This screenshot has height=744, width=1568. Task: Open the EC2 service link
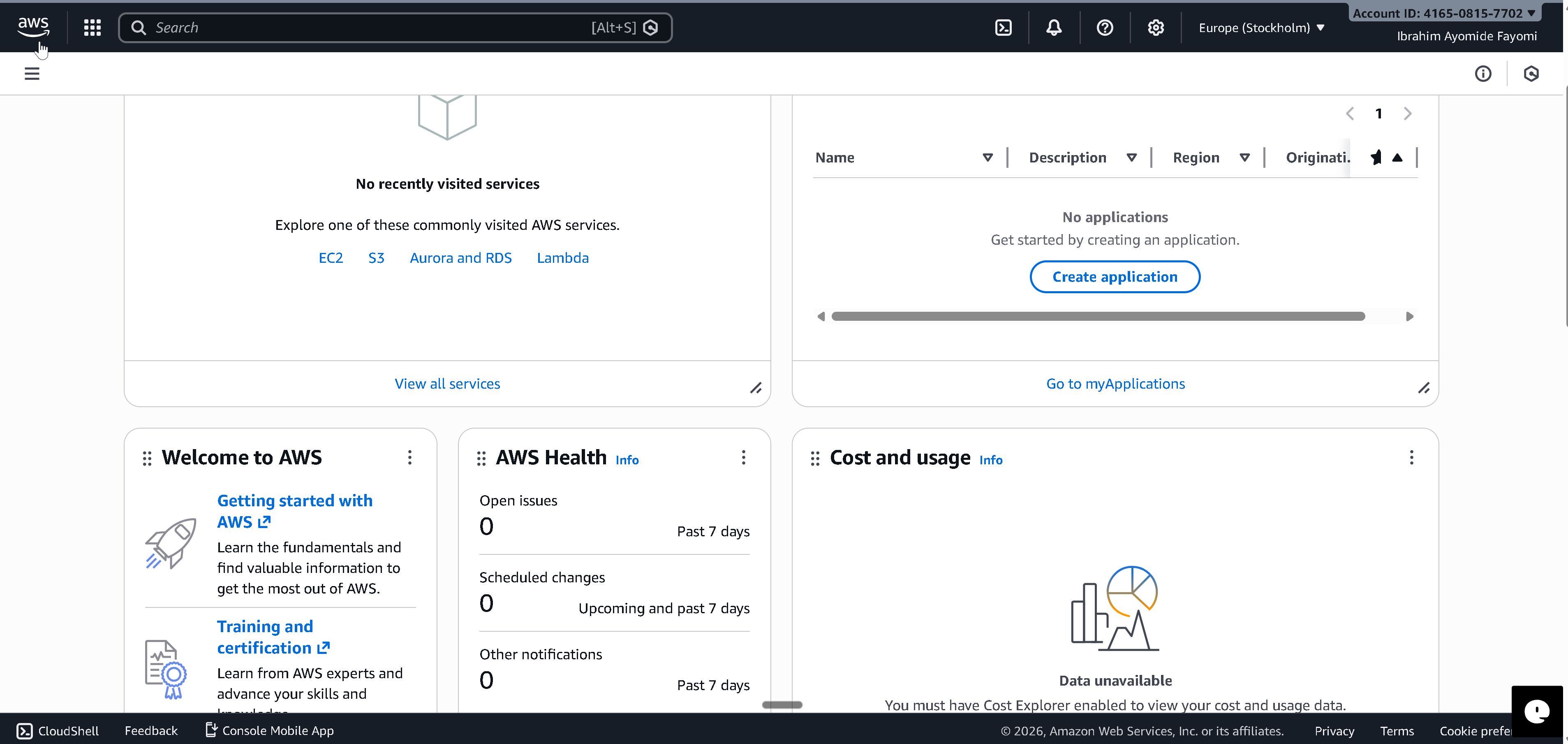331,258
